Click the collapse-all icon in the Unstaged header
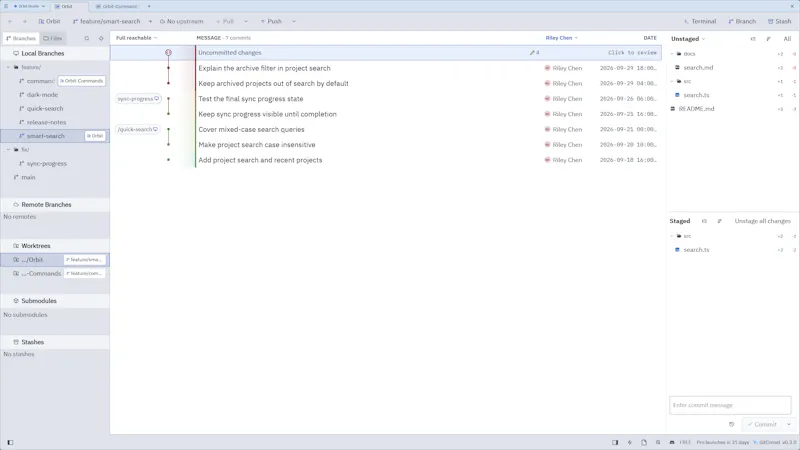 coord(753,39)
